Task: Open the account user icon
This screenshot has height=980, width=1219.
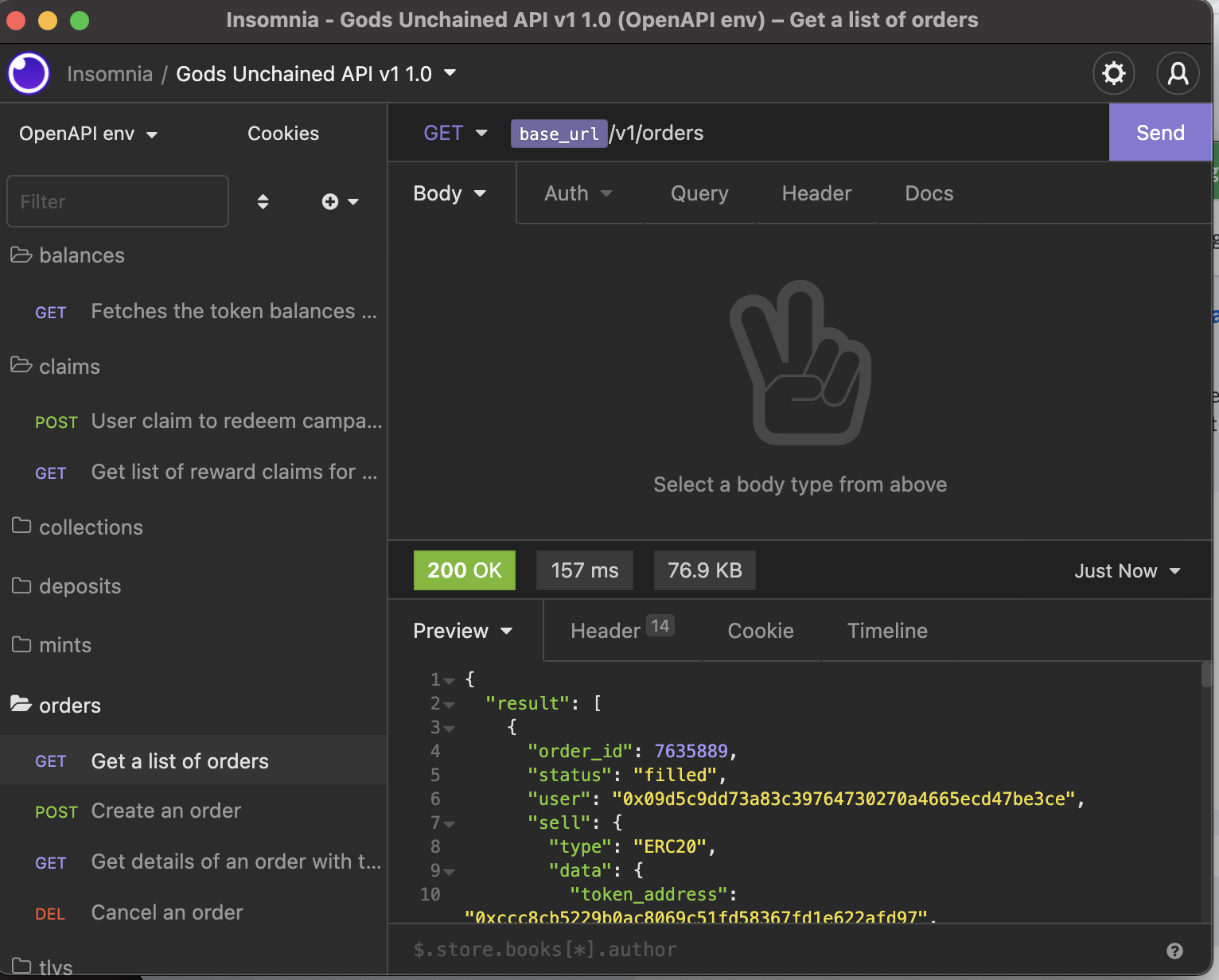Action: point(1178,73)
